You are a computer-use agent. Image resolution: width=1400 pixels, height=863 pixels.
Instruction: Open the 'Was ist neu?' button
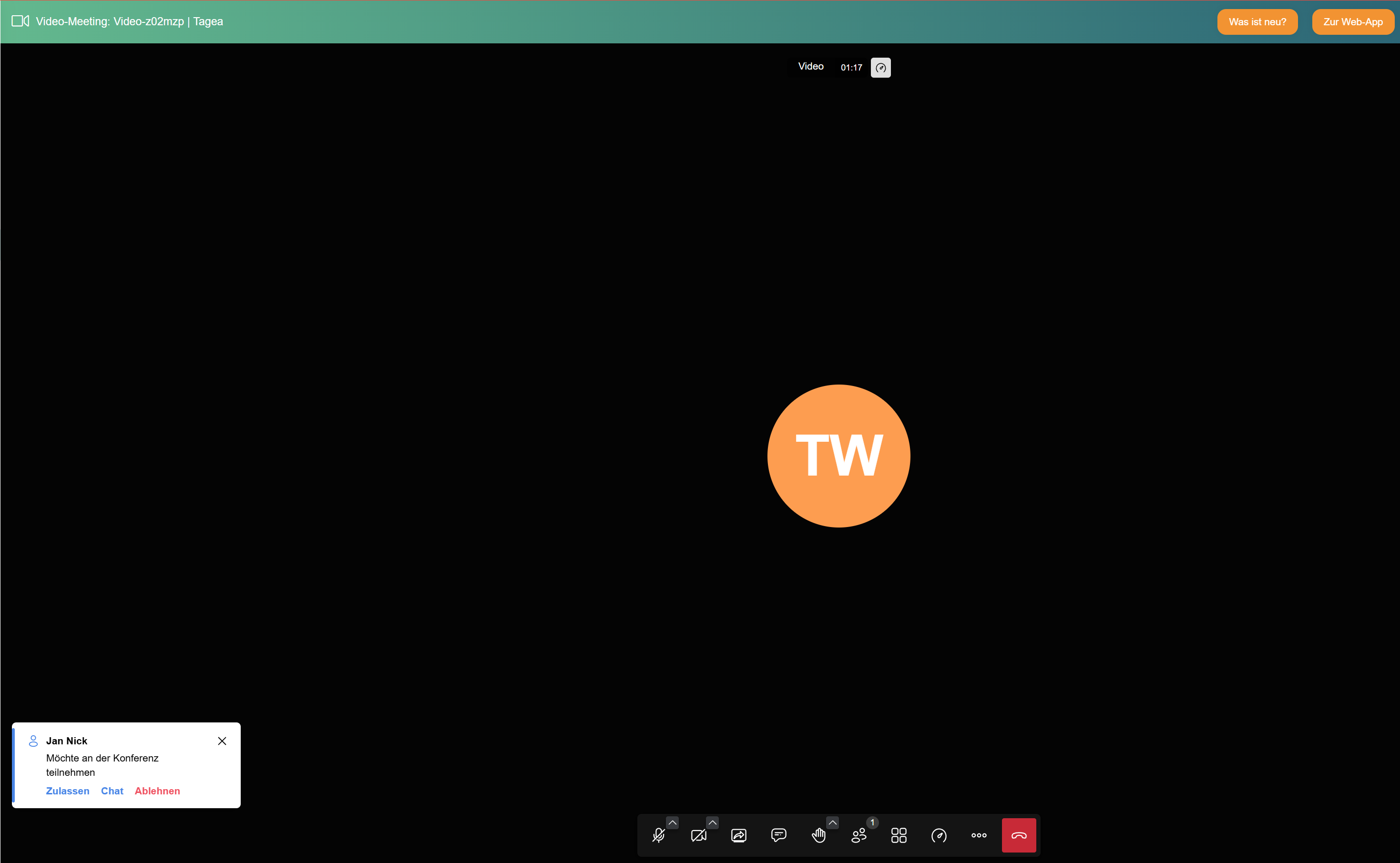pyautogui.click(x=1257, y=22)
